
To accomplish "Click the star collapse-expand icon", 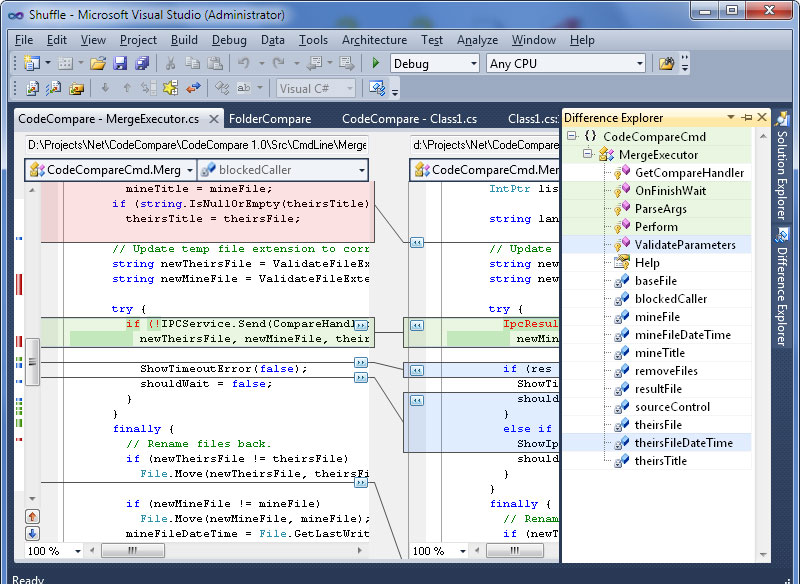I will (x=170, y=88).
